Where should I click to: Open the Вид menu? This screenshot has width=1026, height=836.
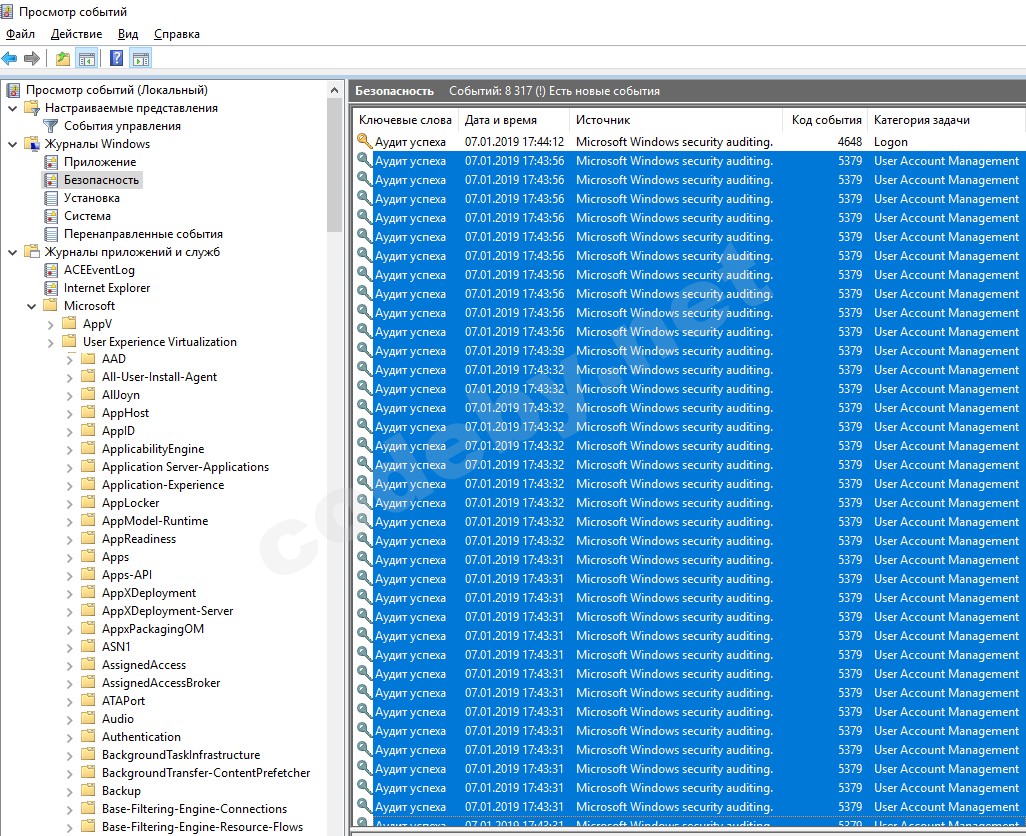coord(128,34)
